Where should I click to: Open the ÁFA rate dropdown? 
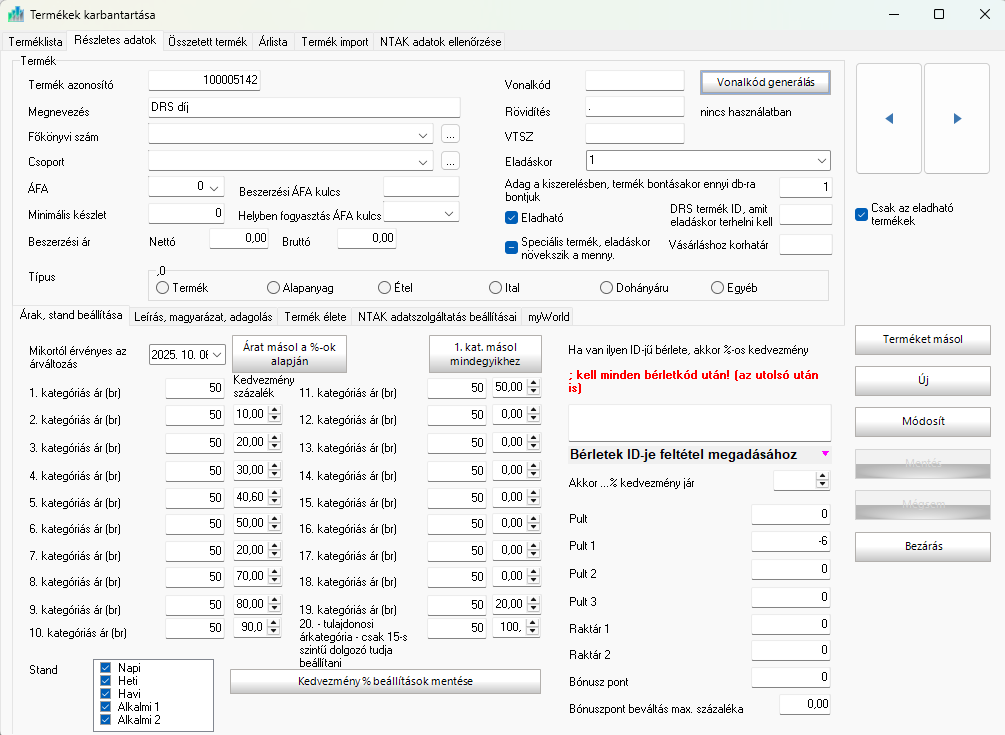tap(214, 187)
